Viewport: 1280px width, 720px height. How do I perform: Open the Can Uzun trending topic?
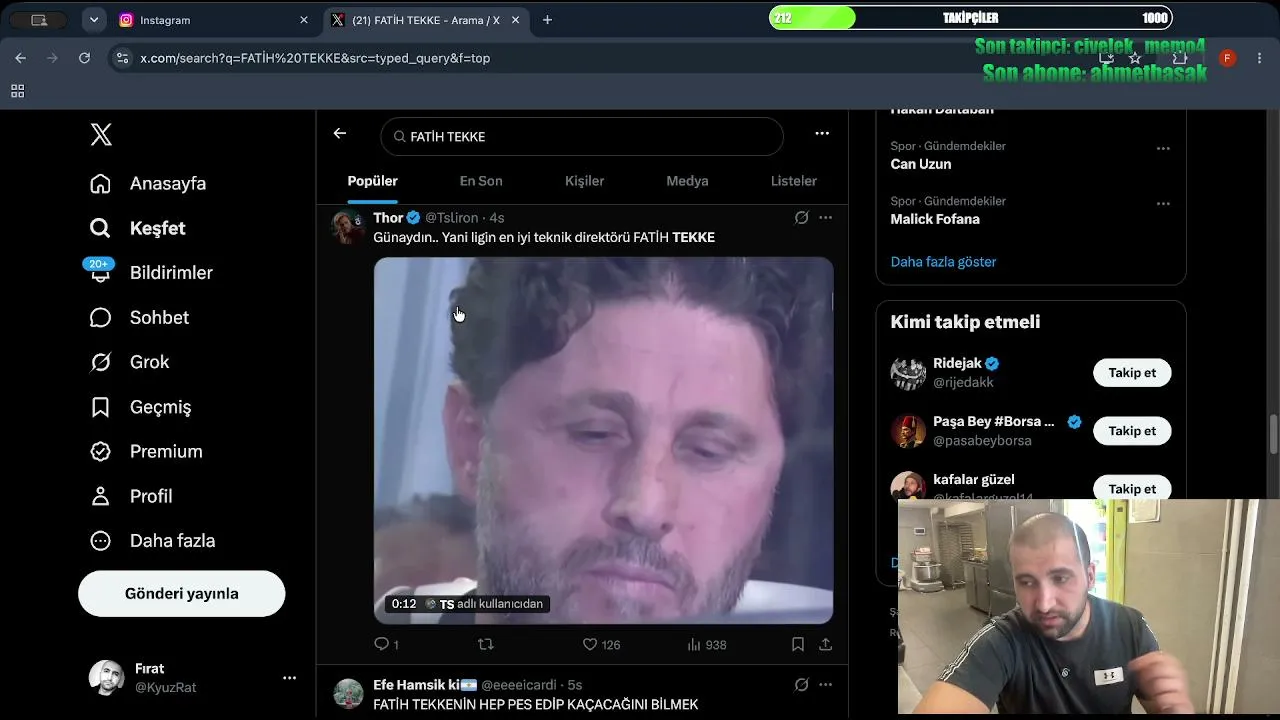(921, 164)
